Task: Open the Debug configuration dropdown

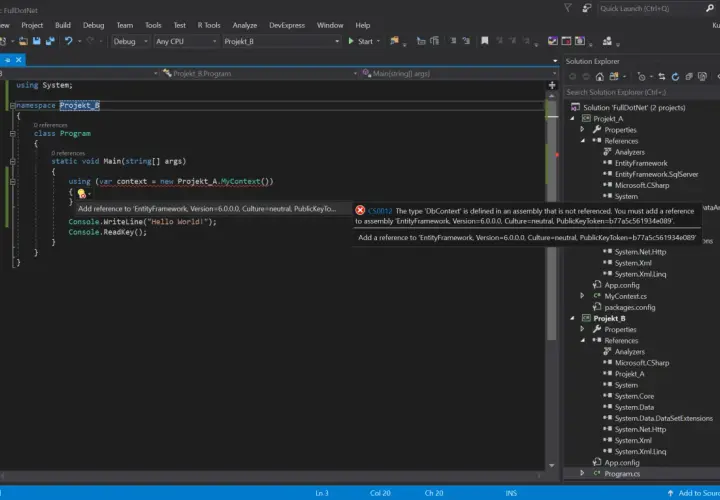Action: (130, 41)
